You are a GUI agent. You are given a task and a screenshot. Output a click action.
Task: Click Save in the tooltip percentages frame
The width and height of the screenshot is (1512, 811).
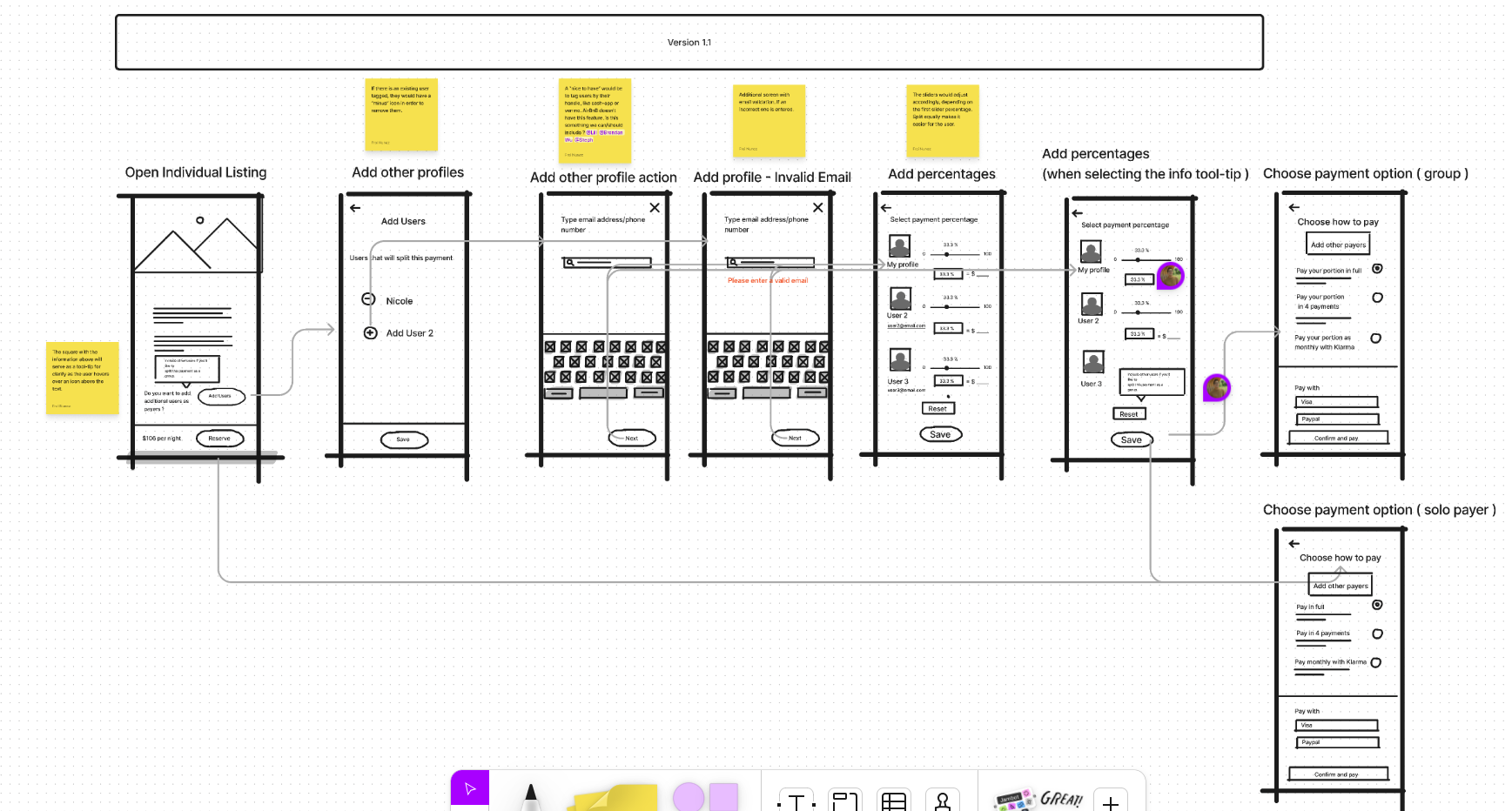pos(1132,439)
